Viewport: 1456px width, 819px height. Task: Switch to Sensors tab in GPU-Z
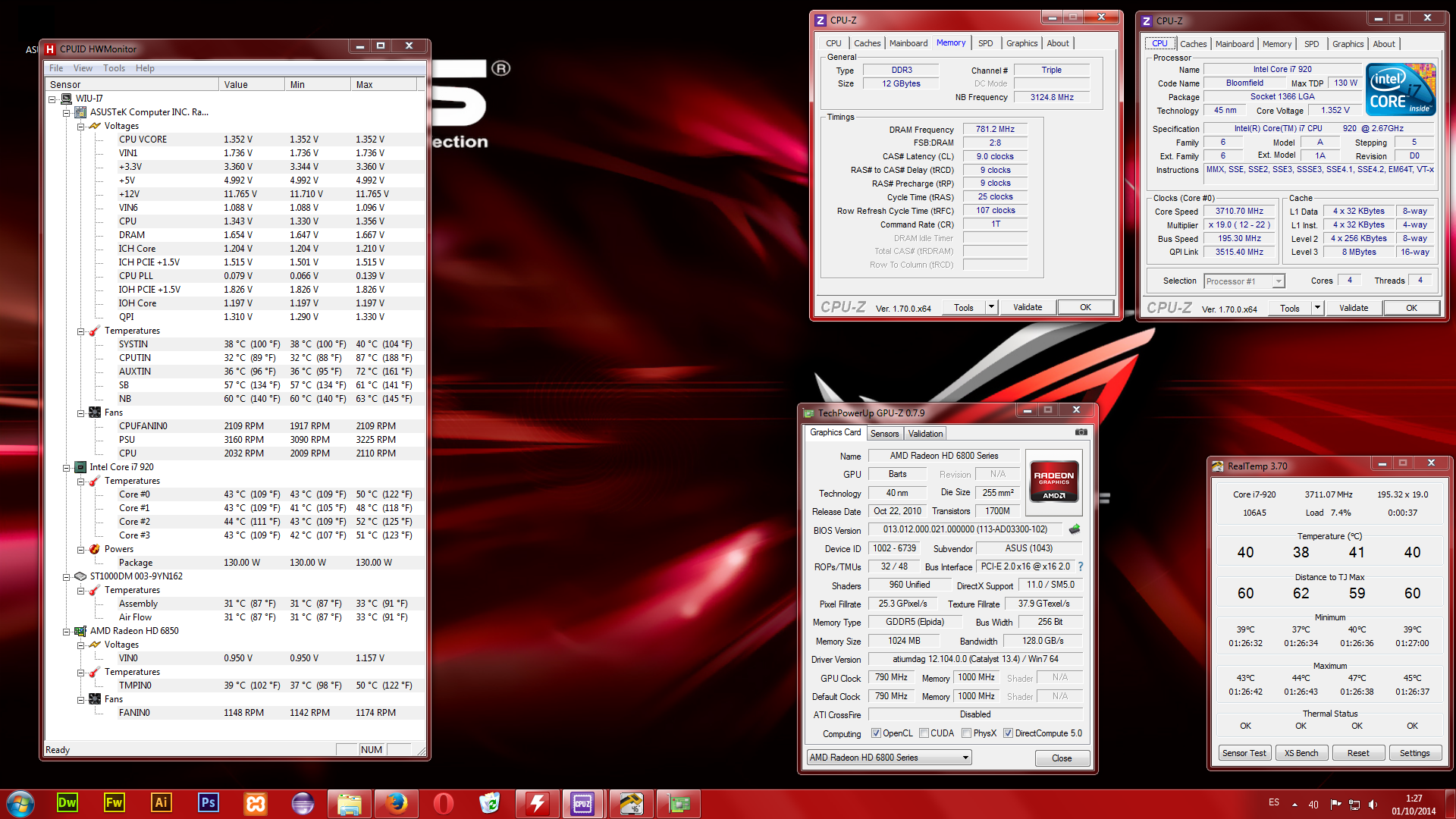click(884, 434)
